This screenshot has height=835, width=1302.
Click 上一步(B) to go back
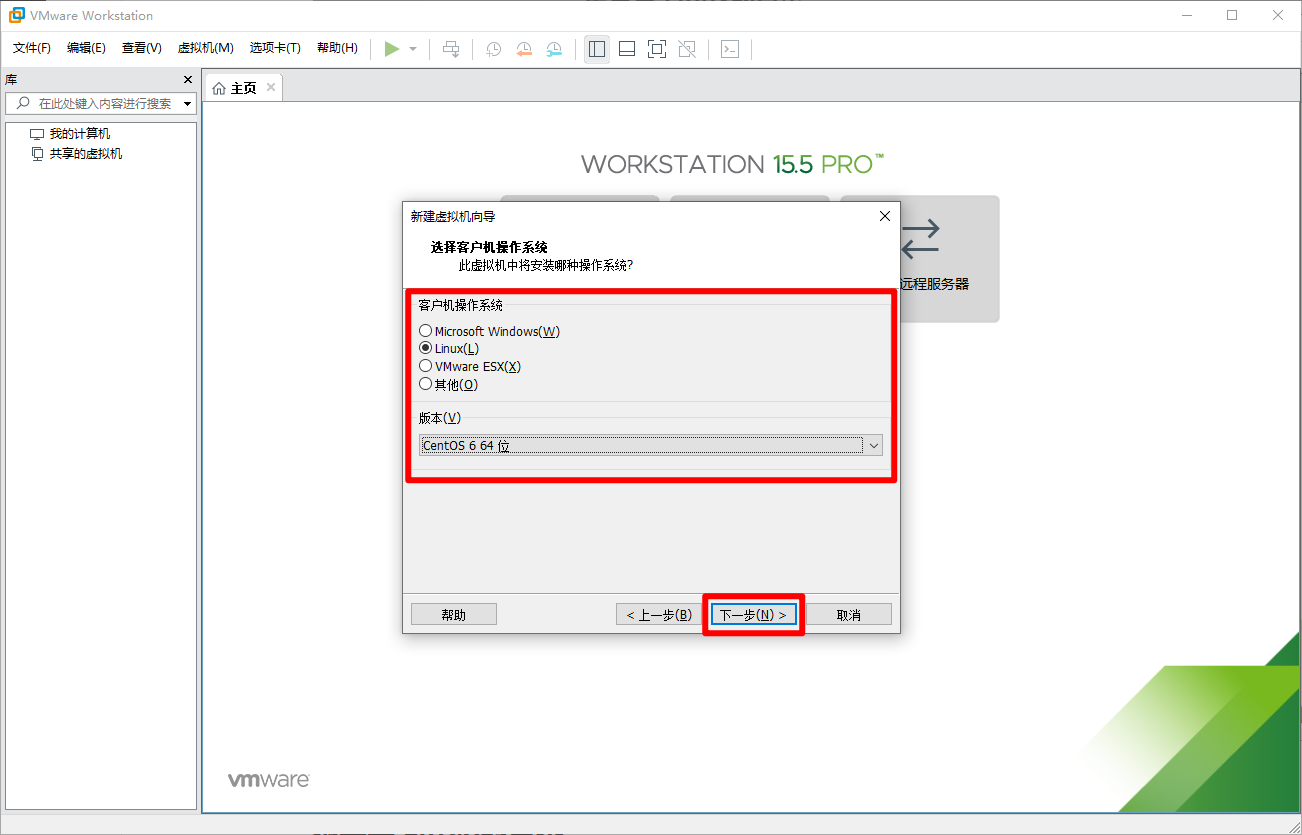[659, 614]
